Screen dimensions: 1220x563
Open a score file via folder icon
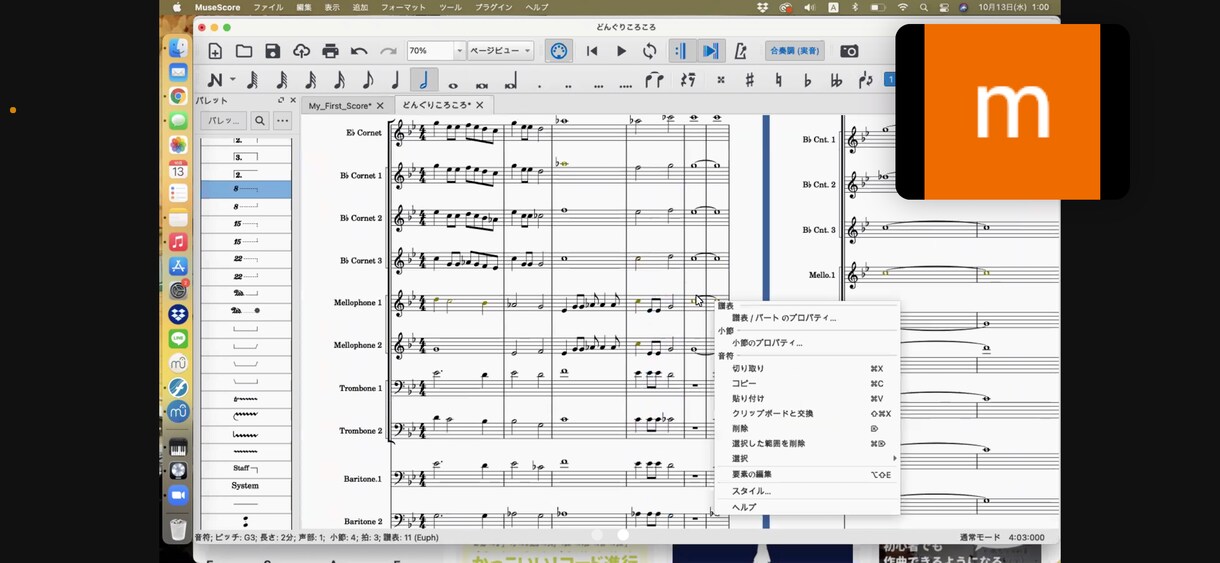[x=244, y=51]
